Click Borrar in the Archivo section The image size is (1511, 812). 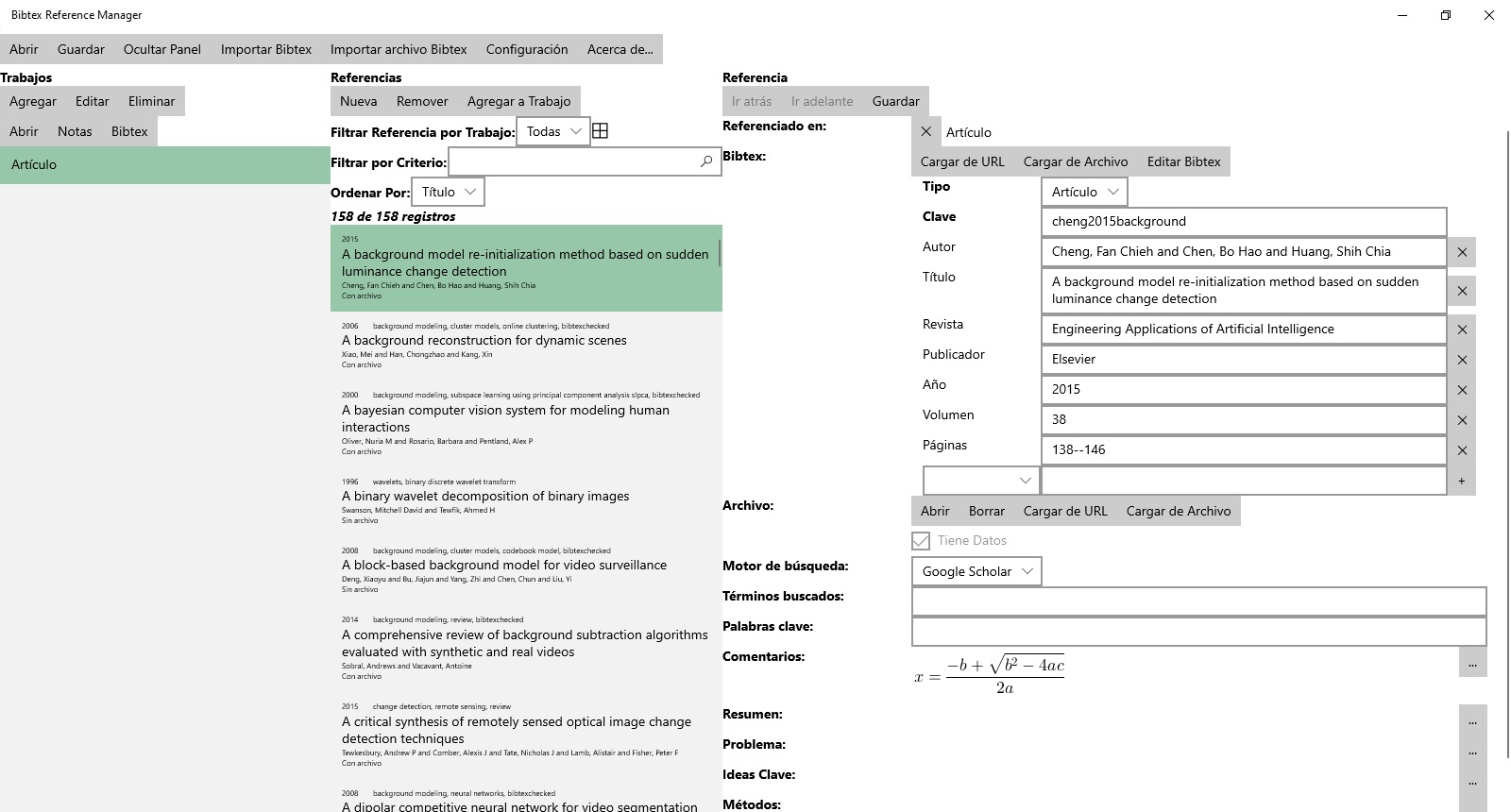(x=987, y=511)
